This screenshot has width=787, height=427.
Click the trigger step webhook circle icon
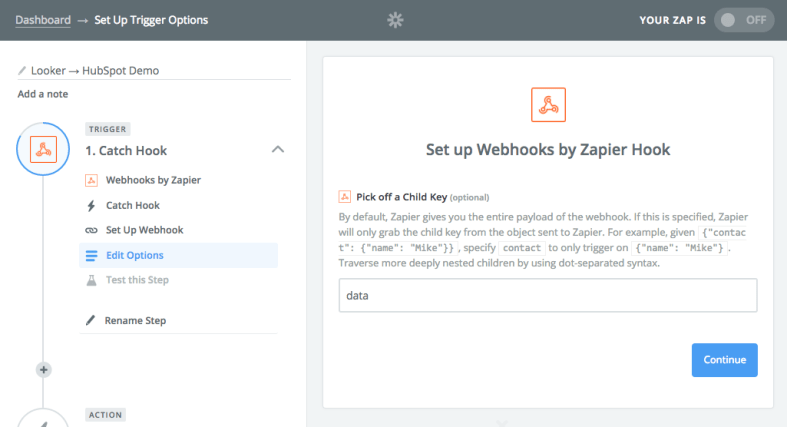(x=43, y=150)
